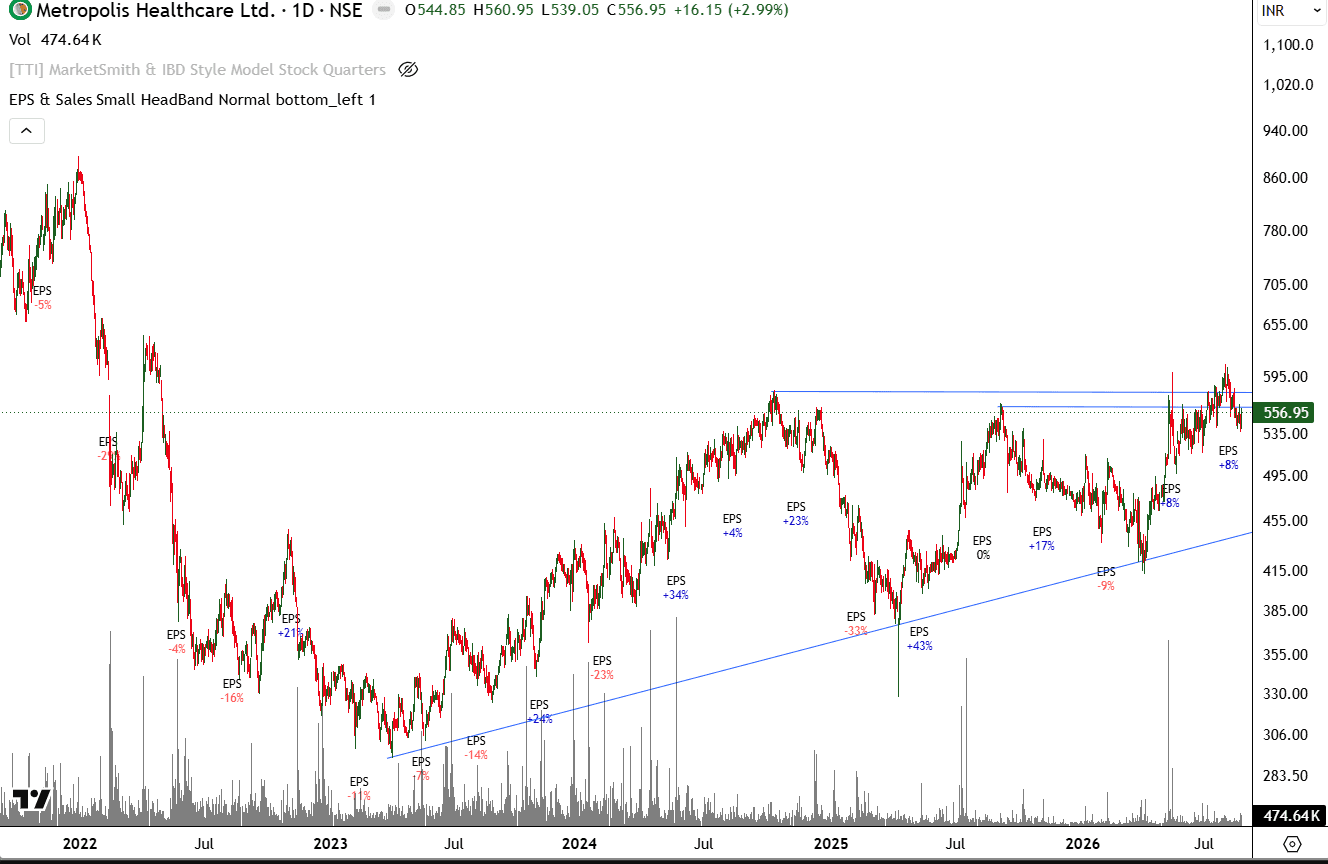Click the open value O544.85
This screenshot has height=864, width=1328.
435,11
